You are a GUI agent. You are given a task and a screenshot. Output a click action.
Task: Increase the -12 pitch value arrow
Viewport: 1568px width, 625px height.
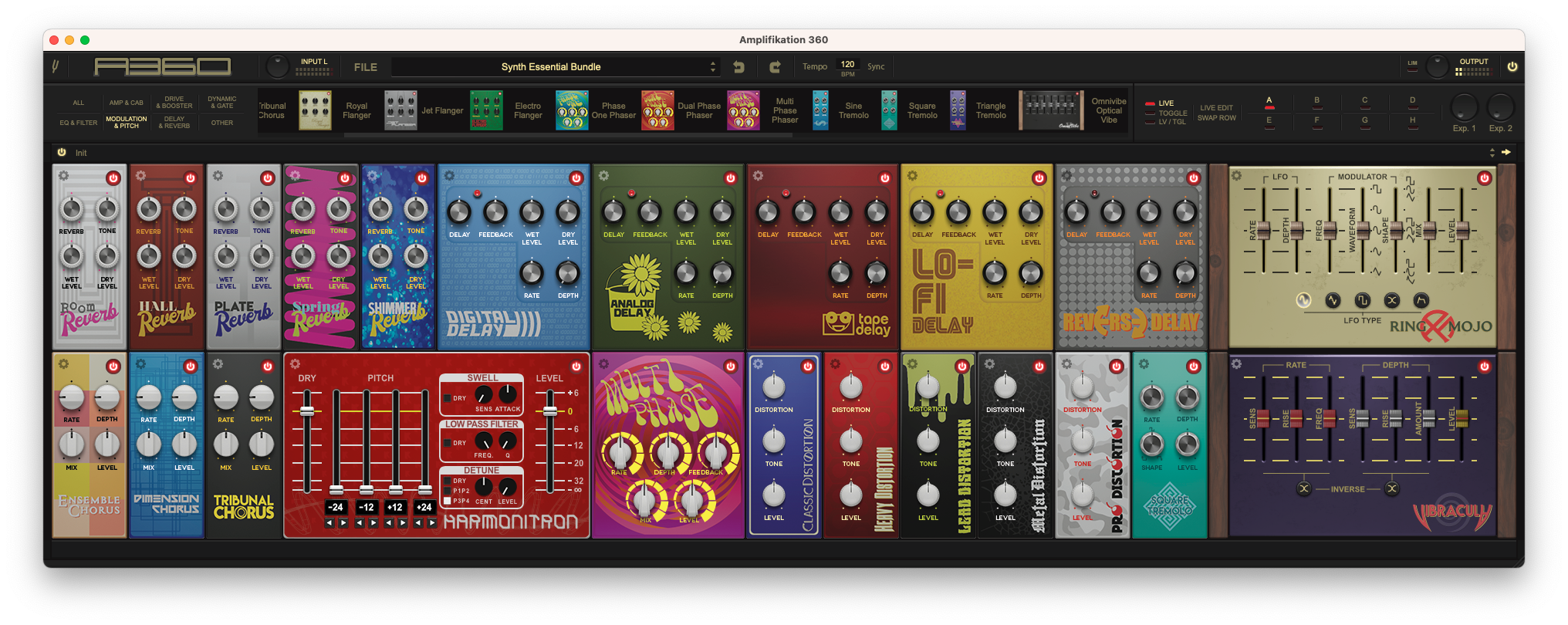(373, 523)
